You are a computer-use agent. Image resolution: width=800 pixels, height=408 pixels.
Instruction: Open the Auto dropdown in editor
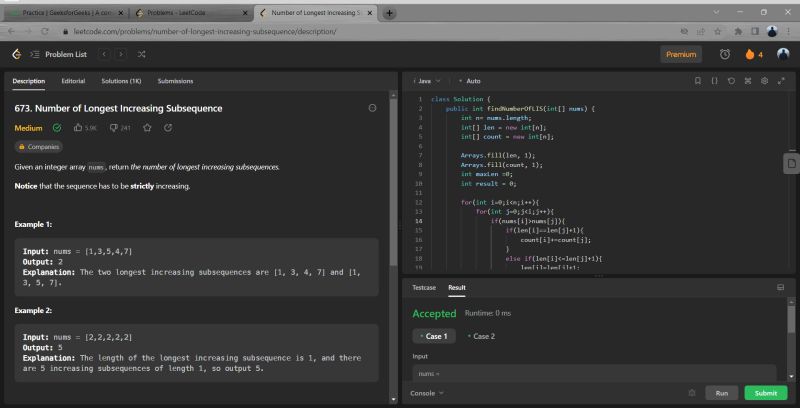pos(469,81)
